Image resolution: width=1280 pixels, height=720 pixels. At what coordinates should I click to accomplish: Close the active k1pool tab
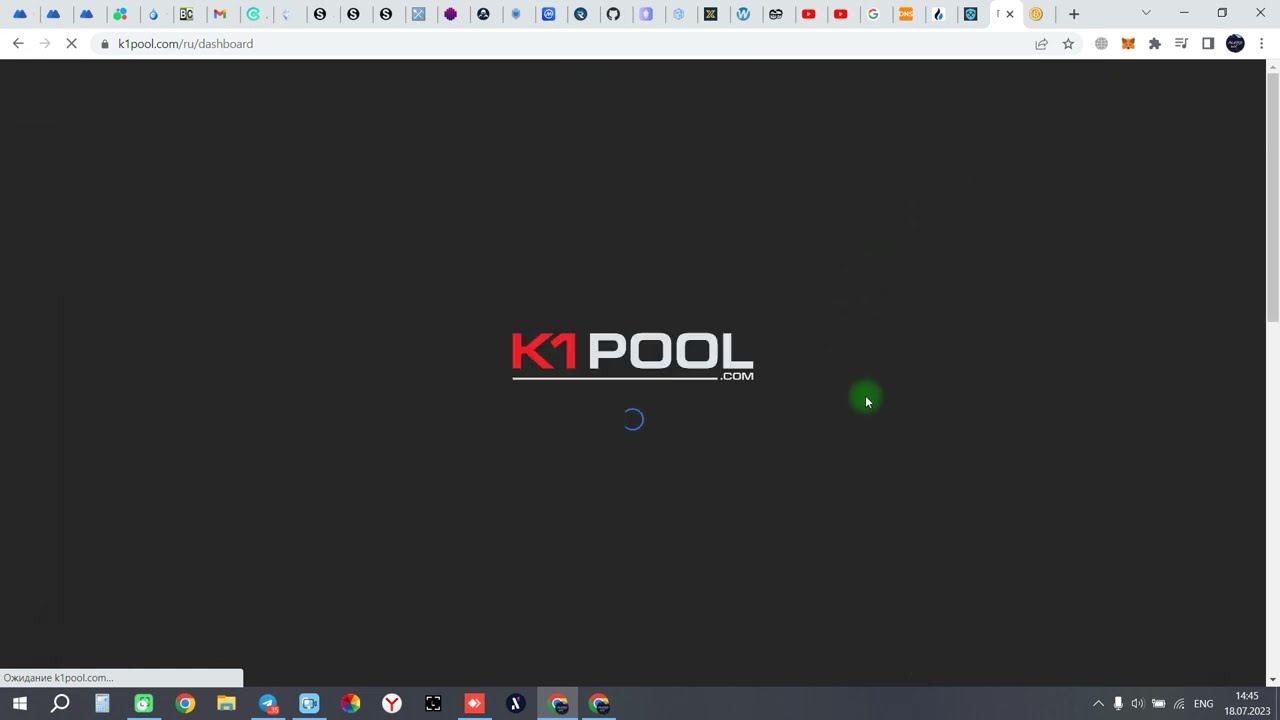(1010, 14)
